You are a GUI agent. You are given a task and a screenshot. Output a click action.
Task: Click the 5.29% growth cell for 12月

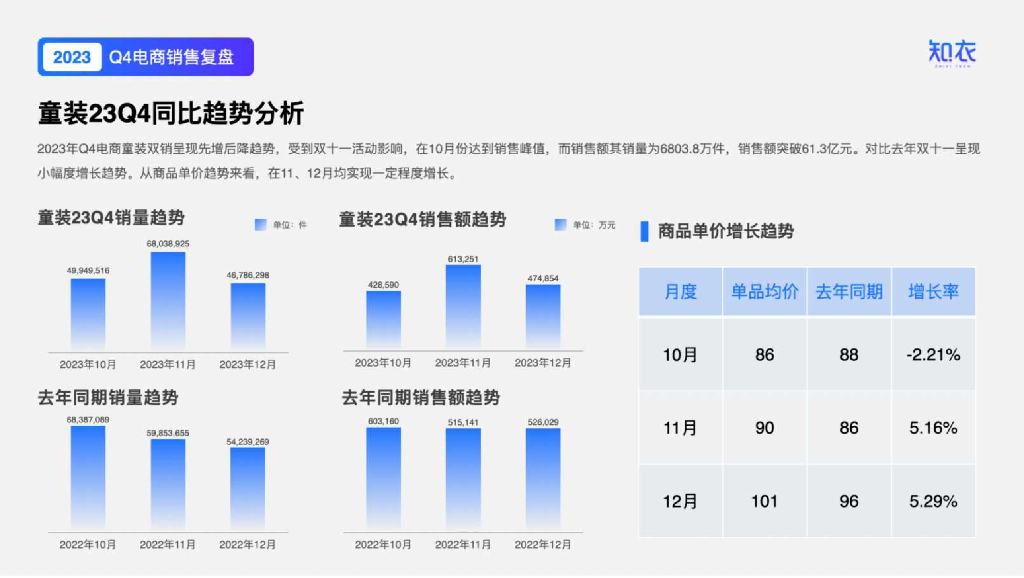click(x=934, y=502)
